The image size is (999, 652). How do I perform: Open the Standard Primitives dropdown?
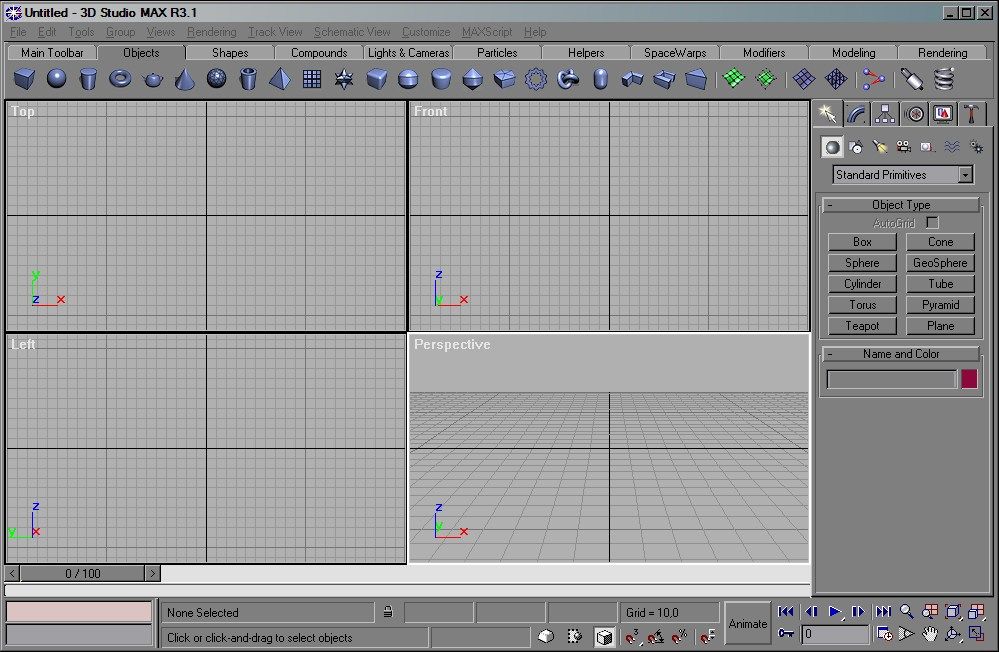[x=903, y=175]
